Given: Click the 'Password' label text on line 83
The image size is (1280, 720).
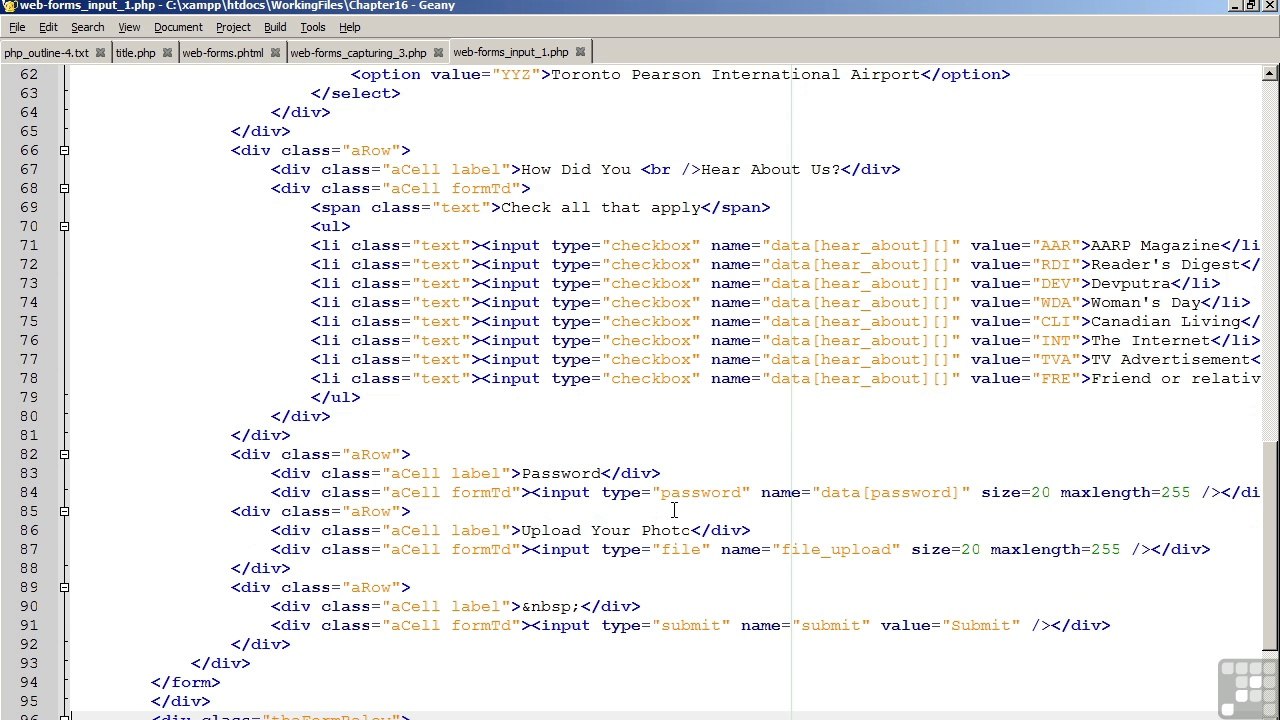Looking at the screenshot, I should [x=560, y=474].
